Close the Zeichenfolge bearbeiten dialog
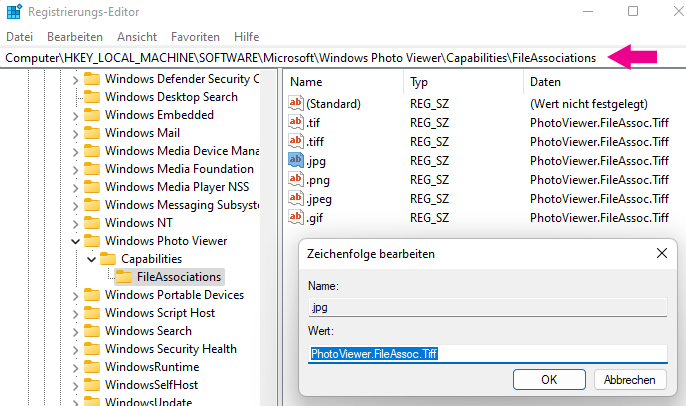 coord(659,254)
